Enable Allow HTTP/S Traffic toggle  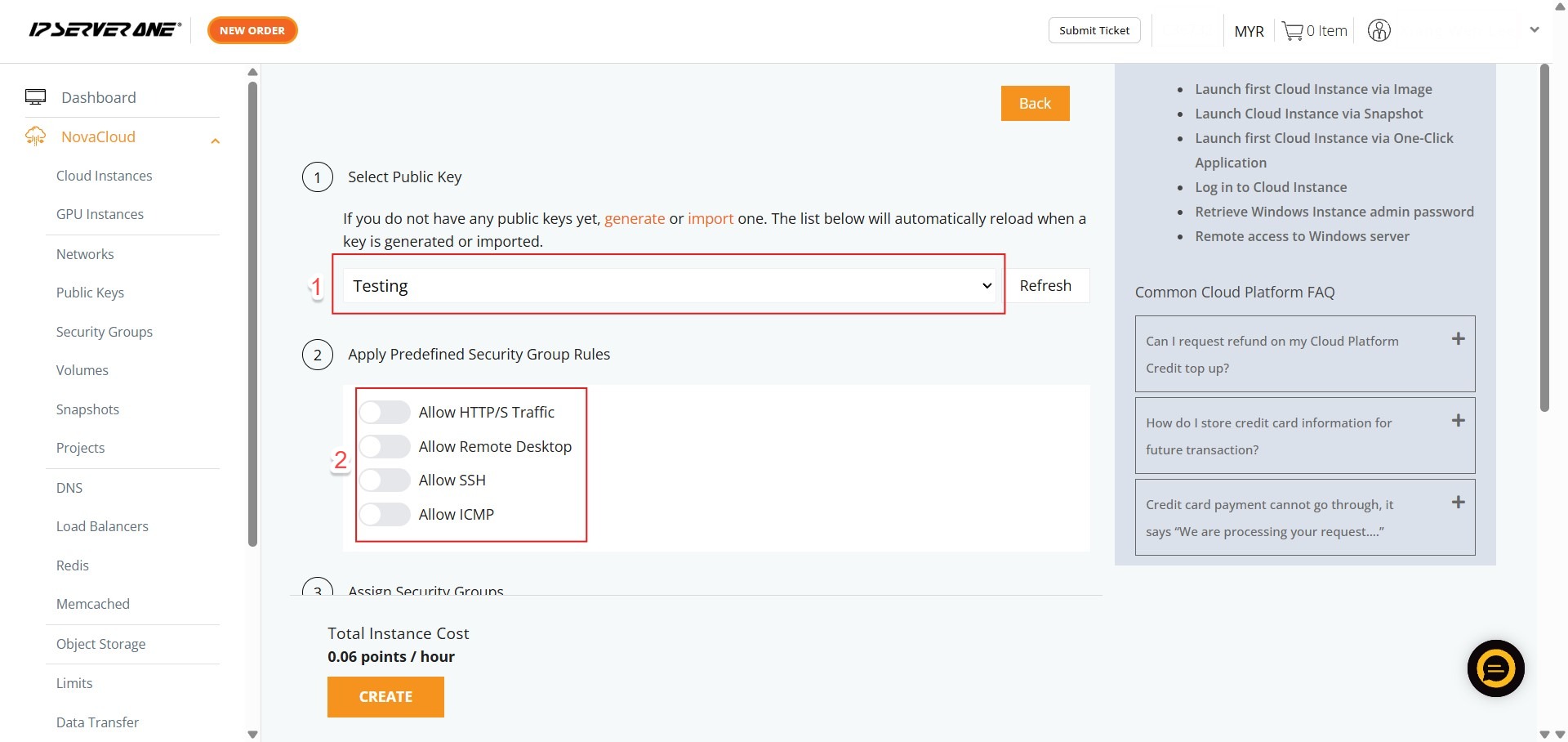click(x=385, y=413)
